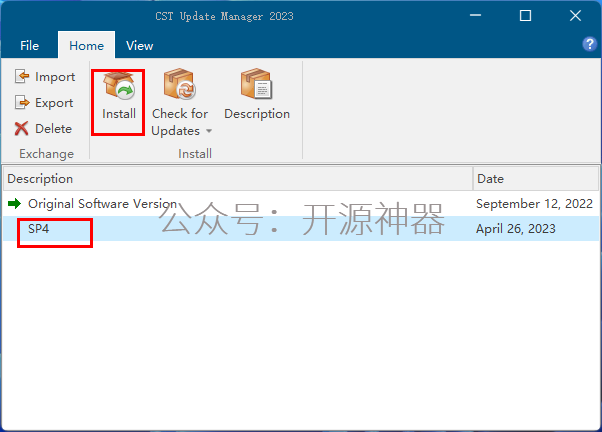Screen dimensions: 602x432
Task: Click the Install package icon
Action: point(119,86)
